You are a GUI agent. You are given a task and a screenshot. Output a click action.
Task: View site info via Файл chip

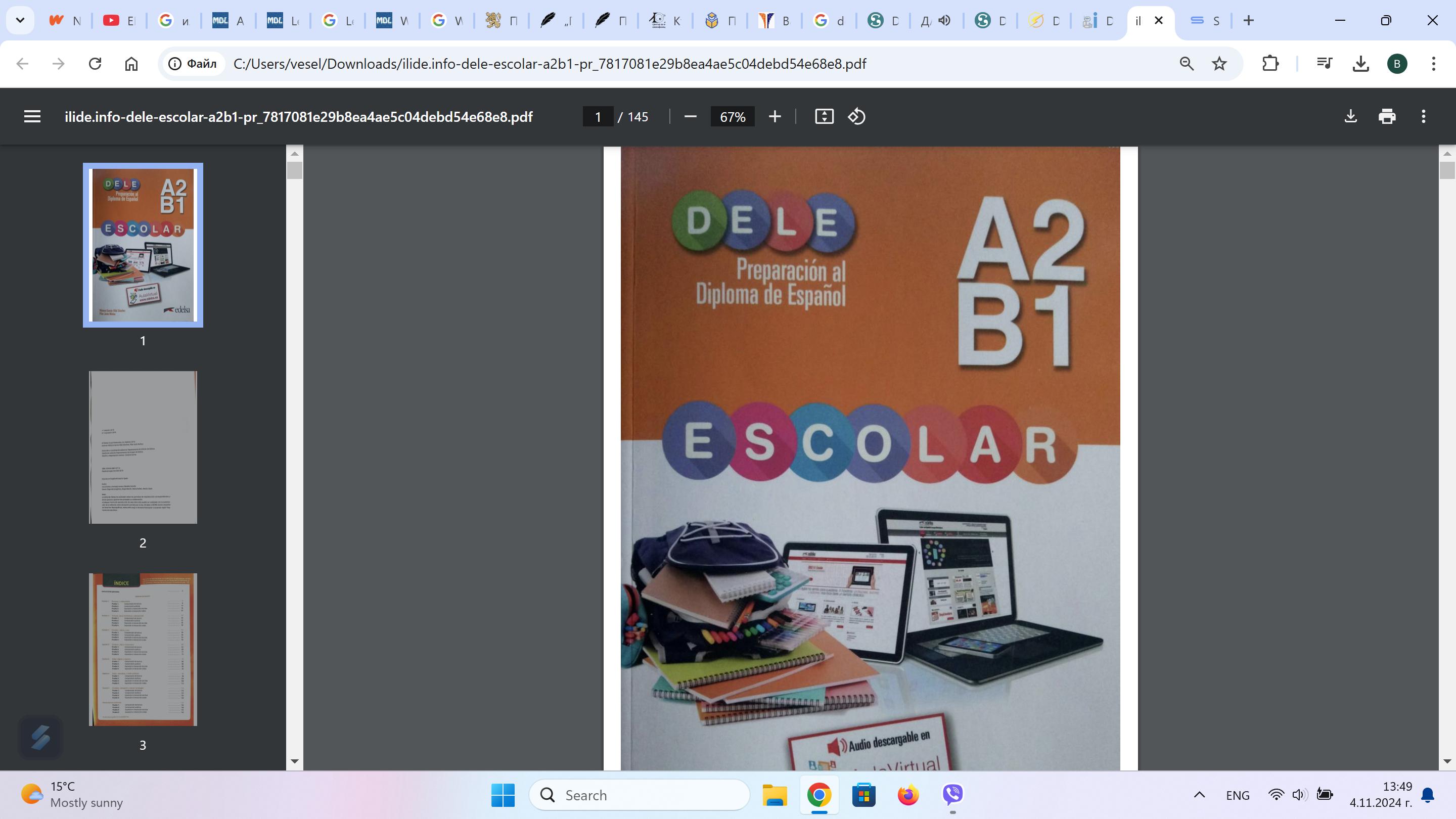coord(193,64)
